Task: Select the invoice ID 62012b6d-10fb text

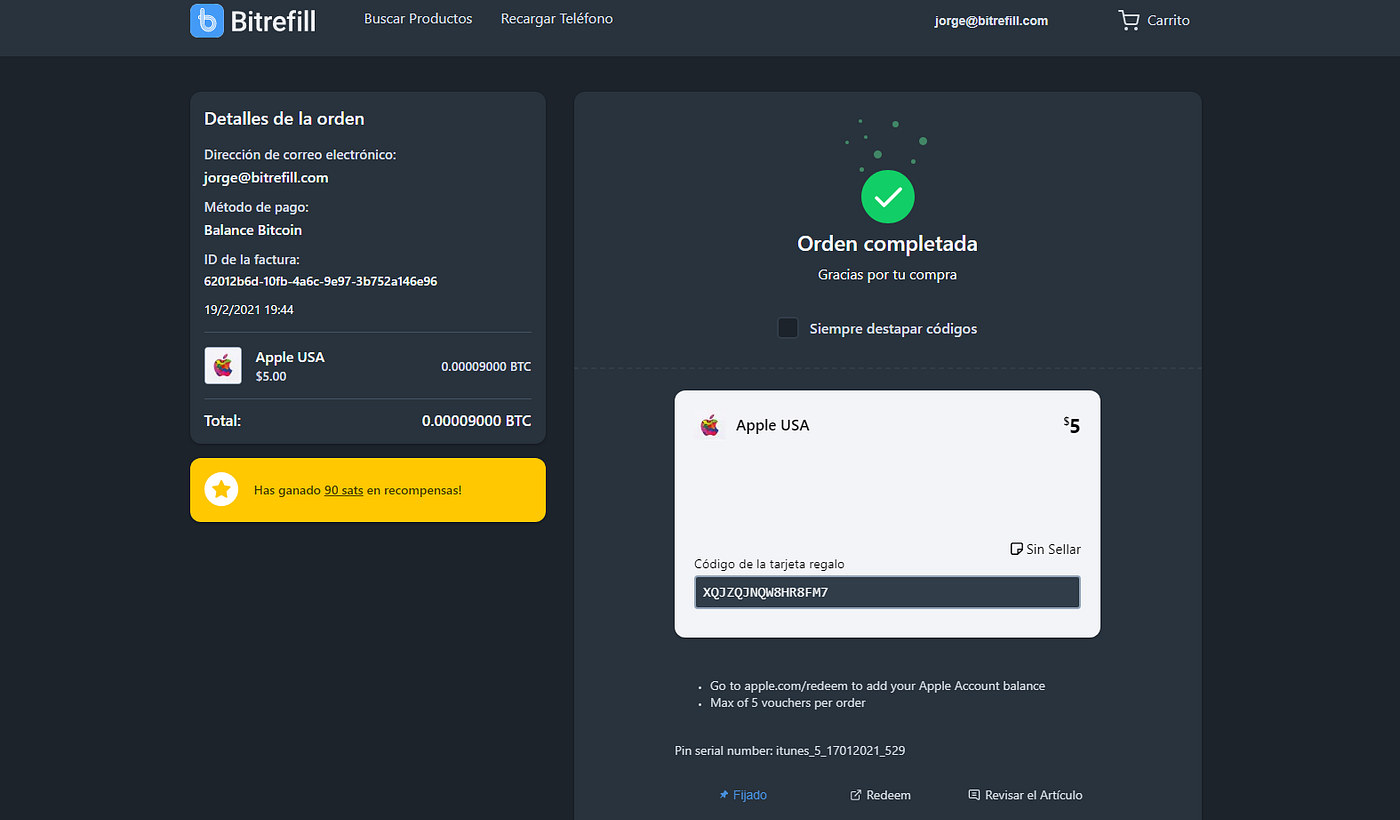Action: tap(320, 281)
